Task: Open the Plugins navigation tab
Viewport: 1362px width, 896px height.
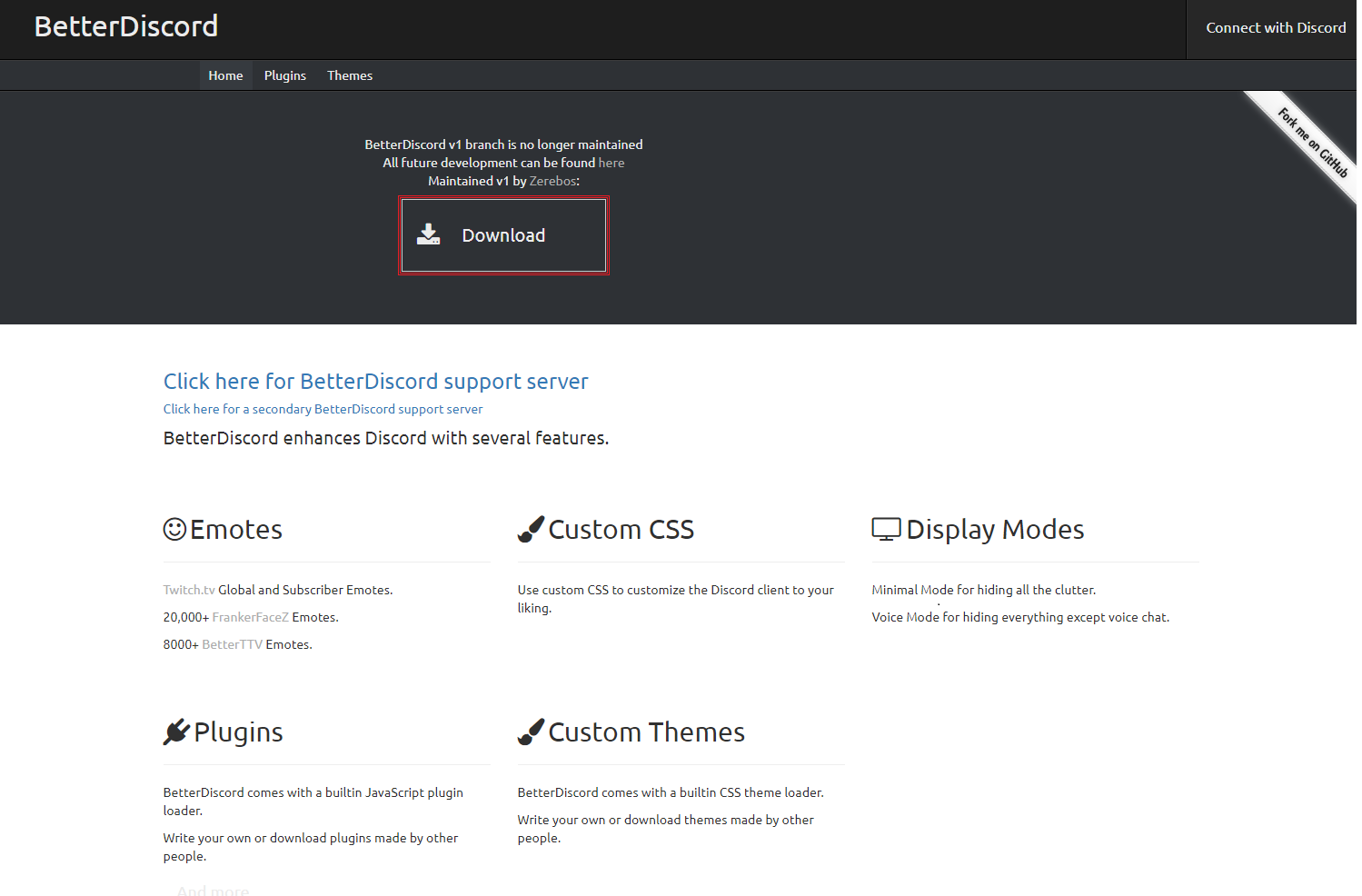Action: [x=285, y=75]
